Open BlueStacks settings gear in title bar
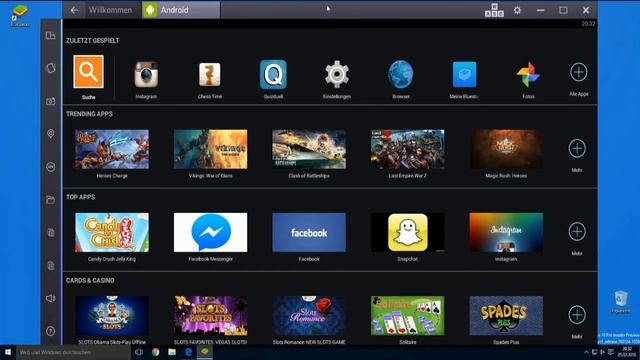 coord(517,10)
